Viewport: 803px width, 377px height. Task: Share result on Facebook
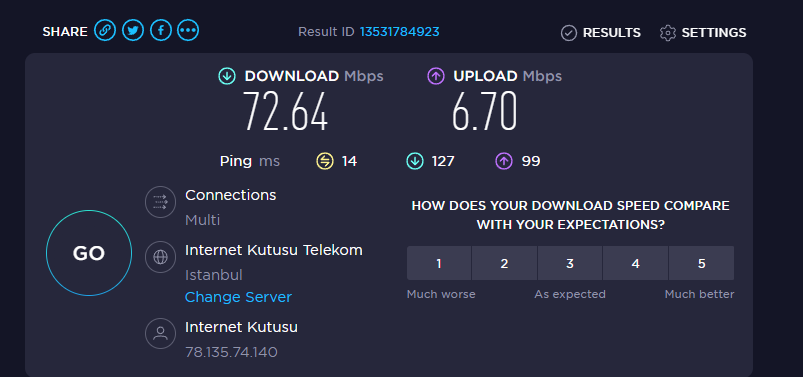pos(160,31)
